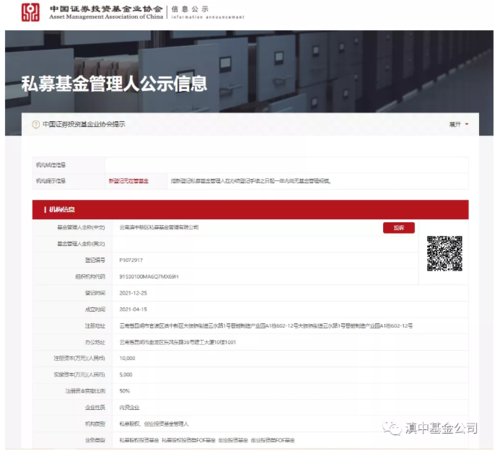Click the institution type value in the row above the business-type row

154,424
